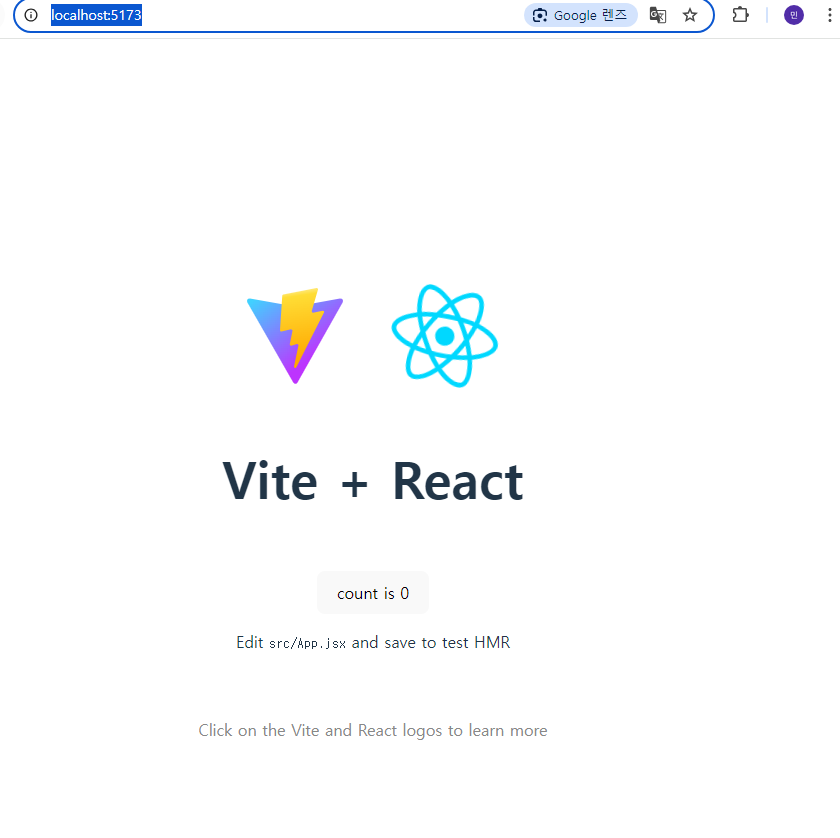
Task: Click the React atom logo
Action: [445, 336]
